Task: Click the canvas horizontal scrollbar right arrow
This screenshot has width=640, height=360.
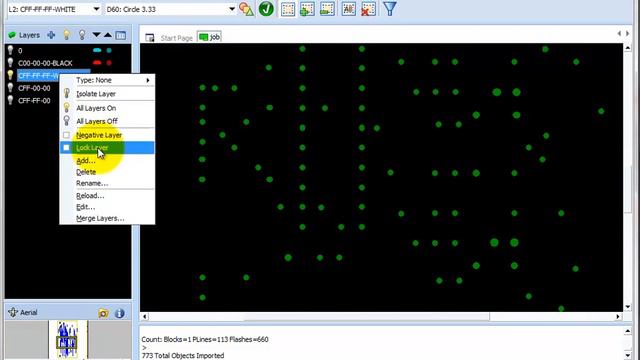Action: (x=618, y=316)
